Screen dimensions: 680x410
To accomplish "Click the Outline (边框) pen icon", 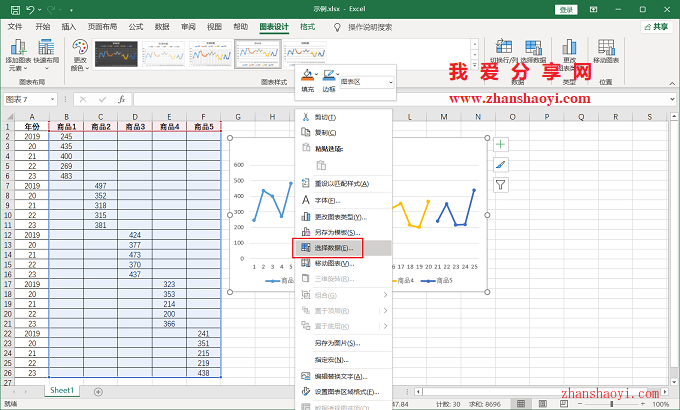I will (x=328, y=75).
